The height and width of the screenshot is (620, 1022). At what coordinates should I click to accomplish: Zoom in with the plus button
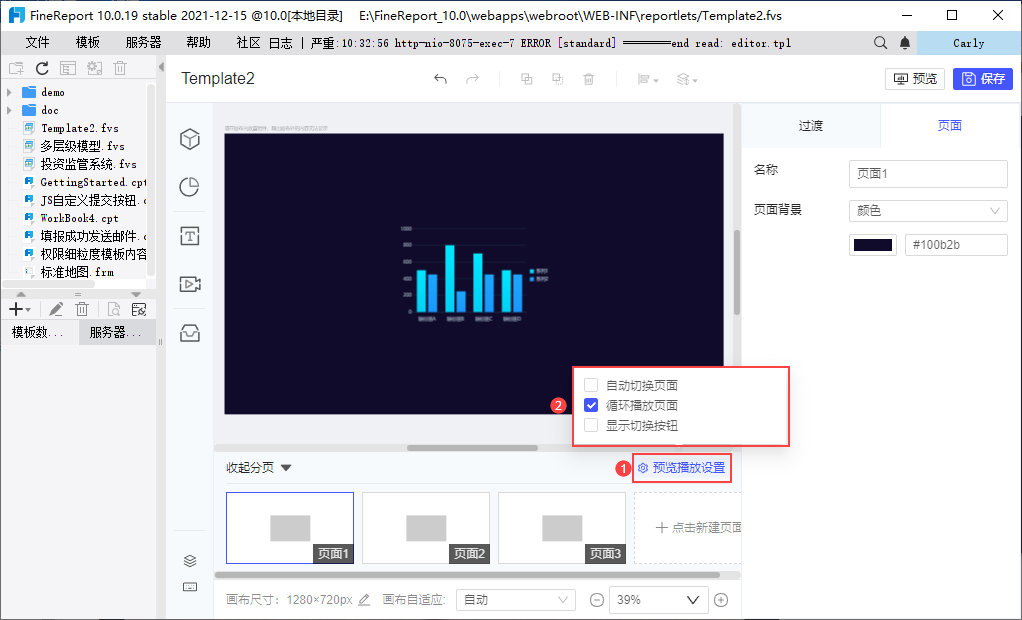[721, 600]
